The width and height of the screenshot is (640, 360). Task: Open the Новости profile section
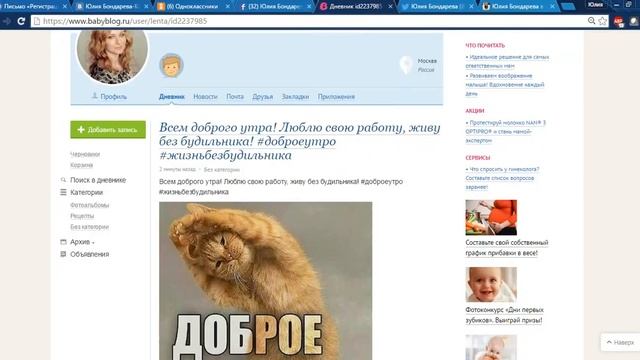coord(205,97)
